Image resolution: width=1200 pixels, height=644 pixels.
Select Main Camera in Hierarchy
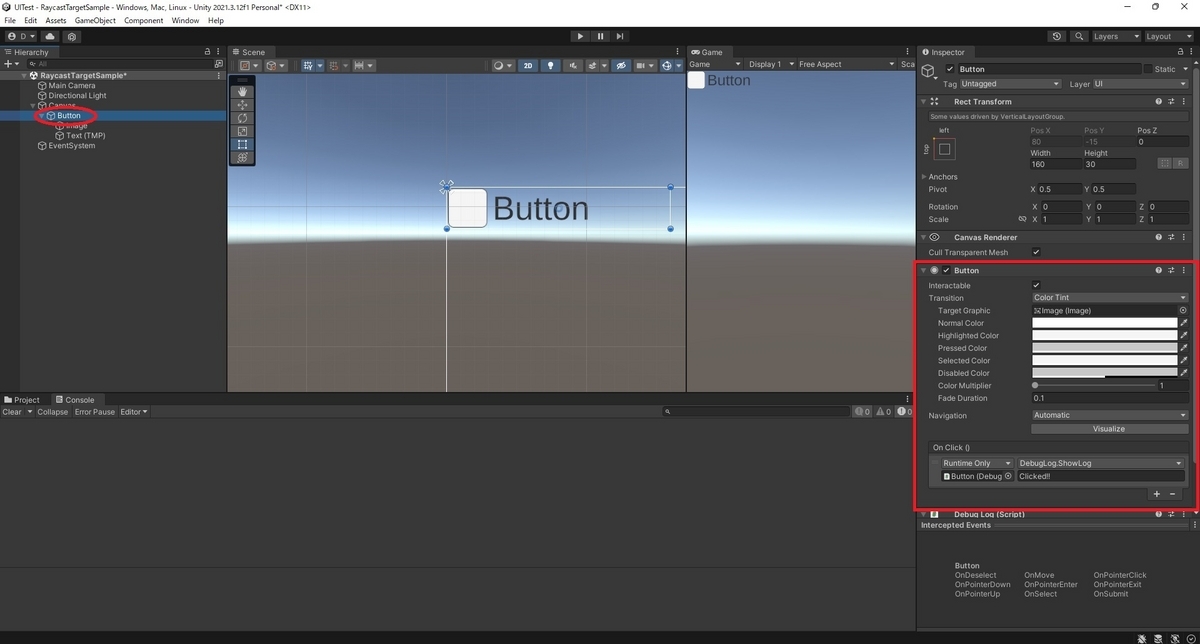[x=72, y=85]
